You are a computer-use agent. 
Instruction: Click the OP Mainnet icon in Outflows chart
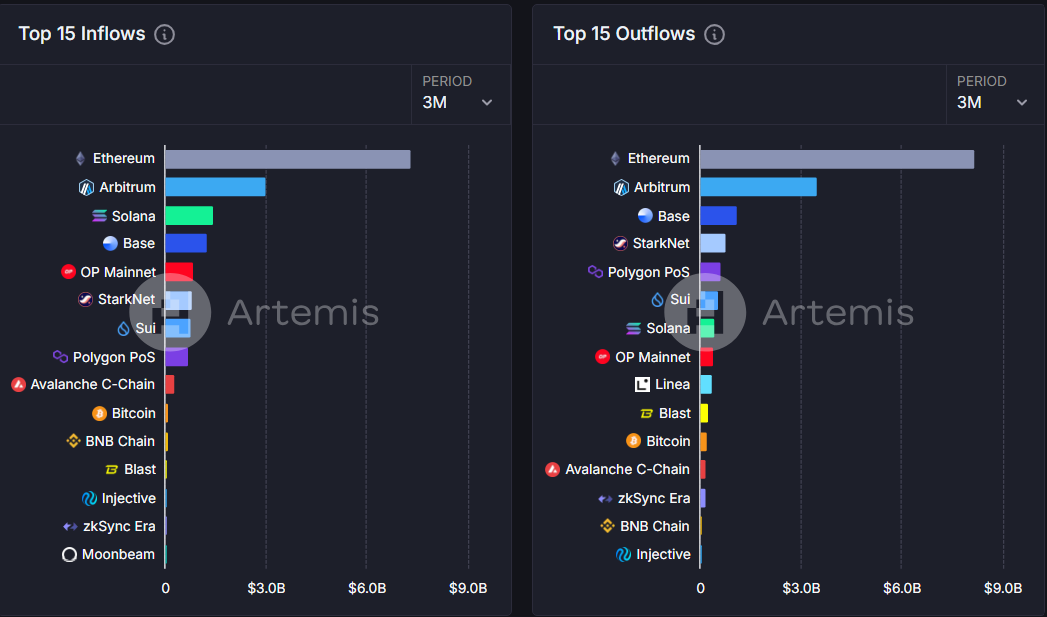tap(602, 357)
